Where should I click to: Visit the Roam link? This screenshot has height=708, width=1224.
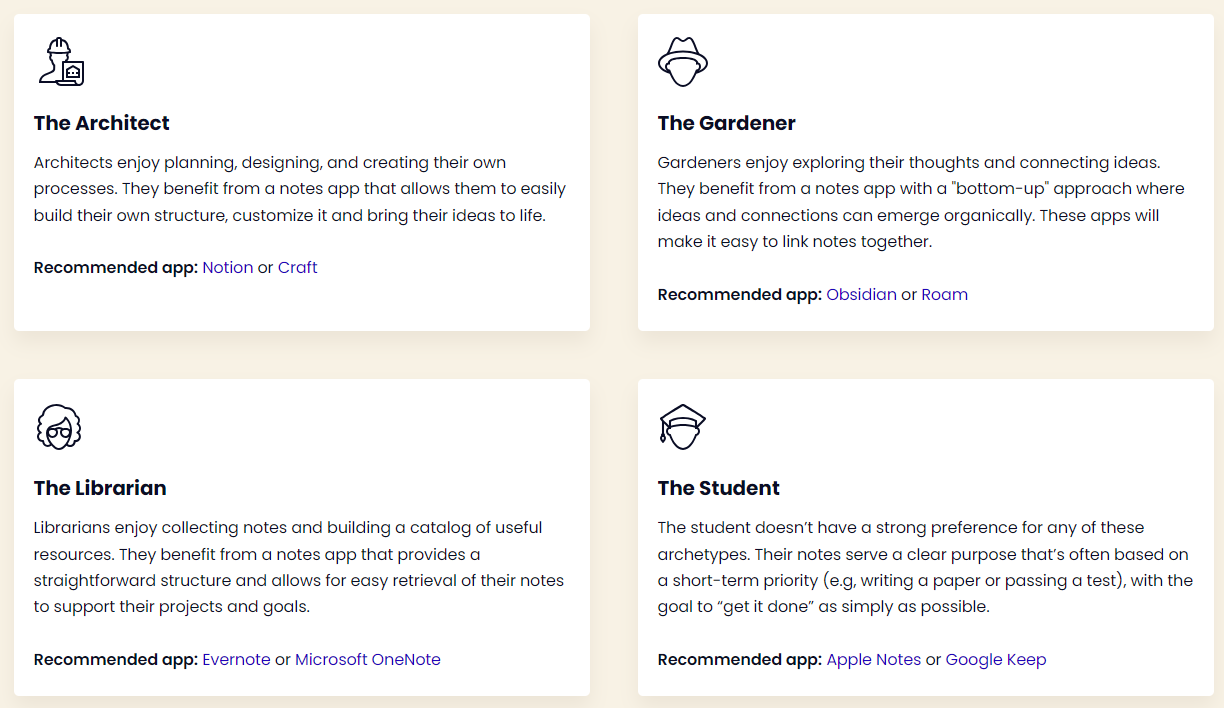[944, 295]
